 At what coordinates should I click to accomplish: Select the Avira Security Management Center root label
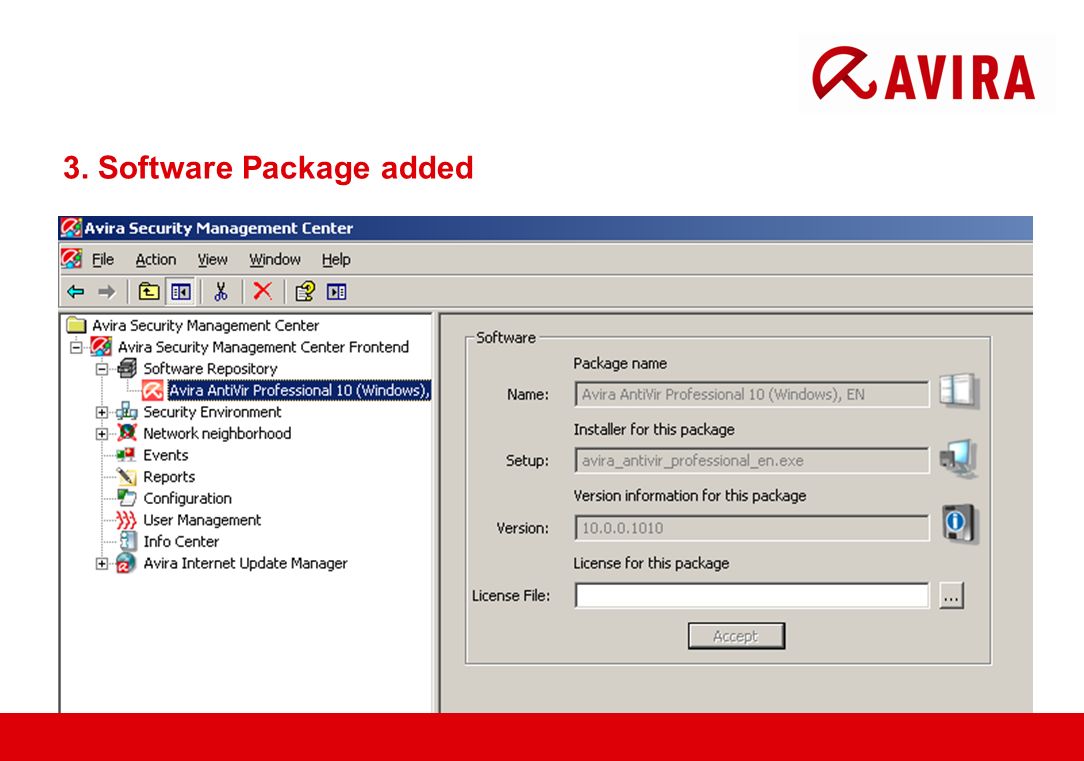click(x=205, y=325)
